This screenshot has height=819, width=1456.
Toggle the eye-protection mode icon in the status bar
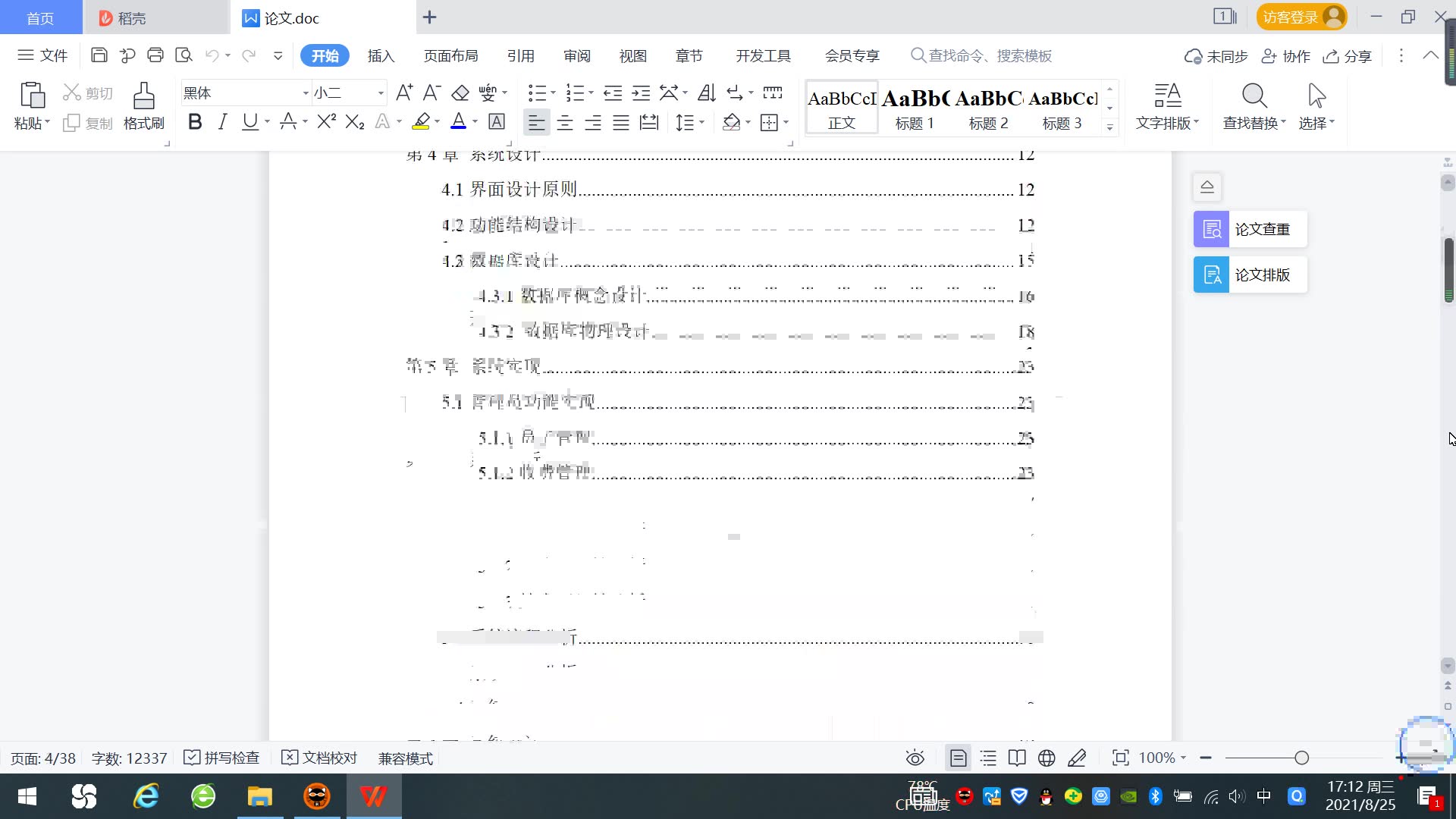click(x=915, y=758)
